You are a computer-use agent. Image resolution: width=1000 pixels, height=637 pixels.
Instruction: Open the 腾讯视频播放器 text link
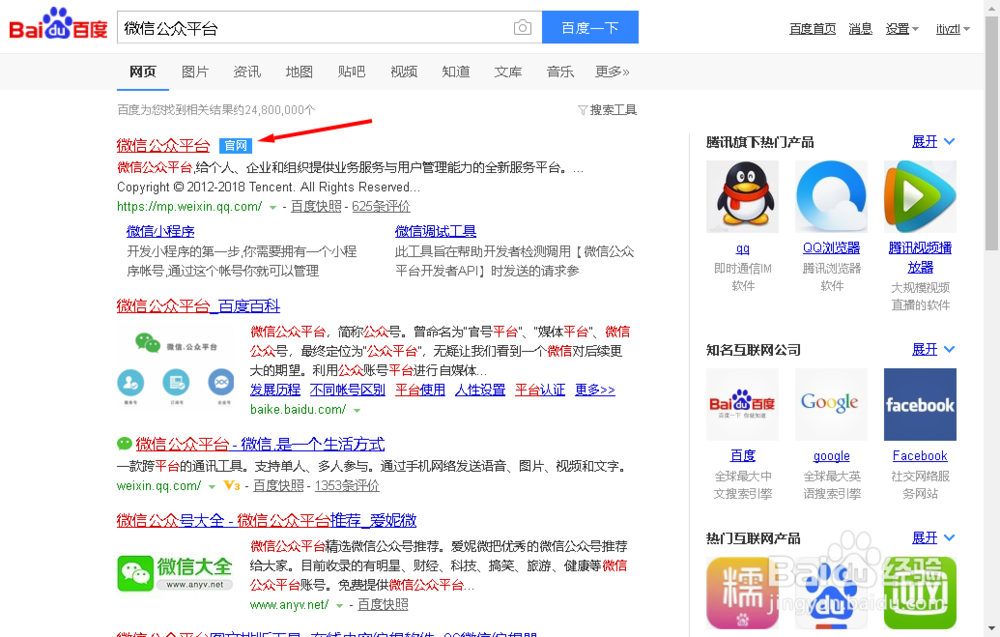pyautogui.click(x=920, y=258)
